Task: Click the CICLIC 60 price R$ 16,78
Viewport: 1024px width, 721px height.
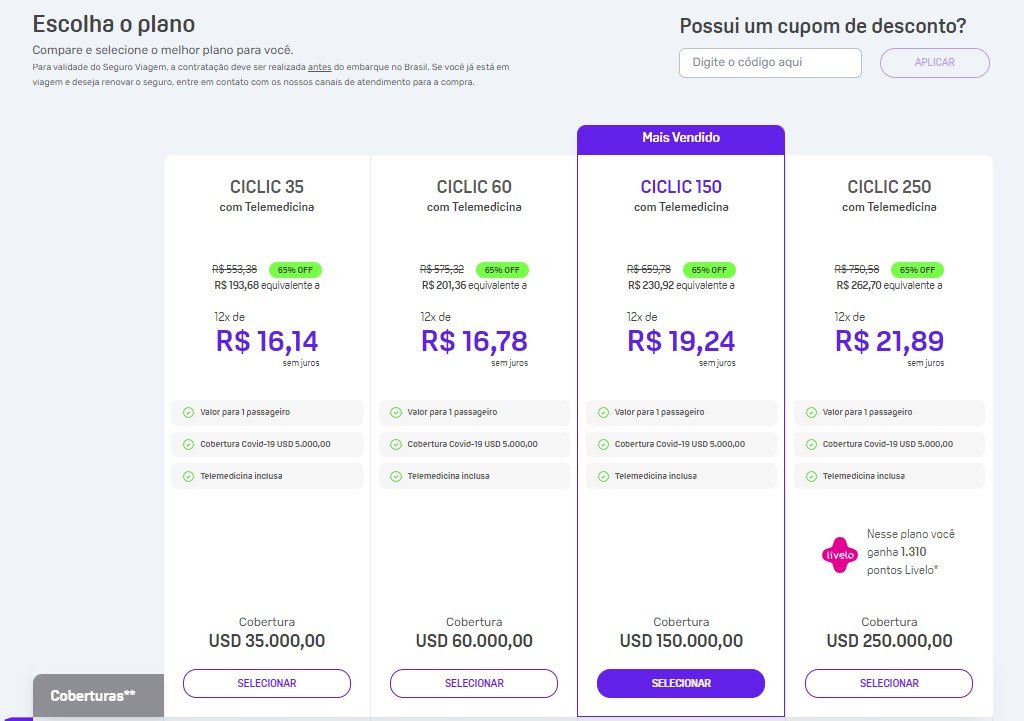Action: (474, 341)
